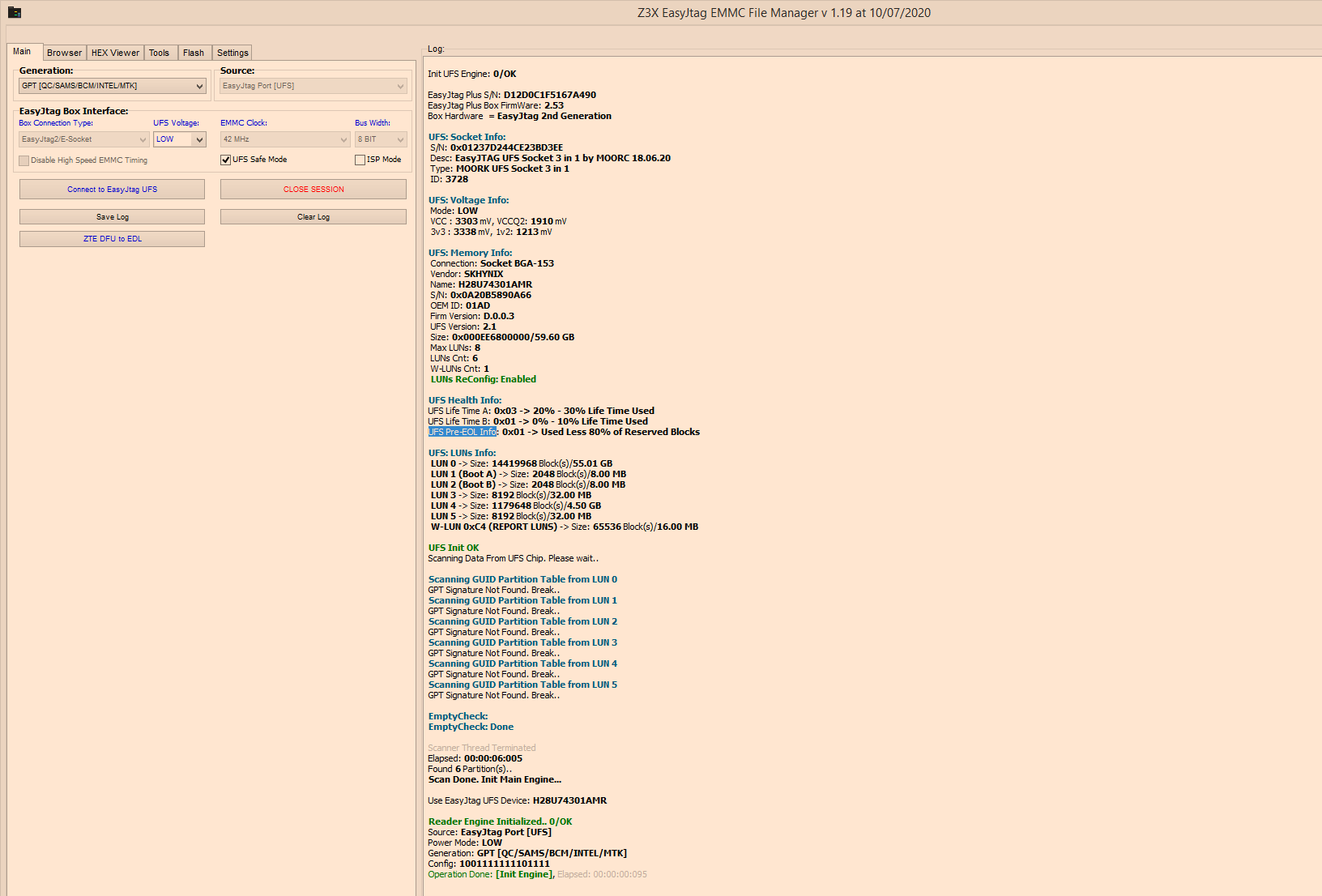Click 'UFS: Memory Info:' heading in log
Image resolution: width=1322 pixels, height=896 pixels.
[470, 253]
